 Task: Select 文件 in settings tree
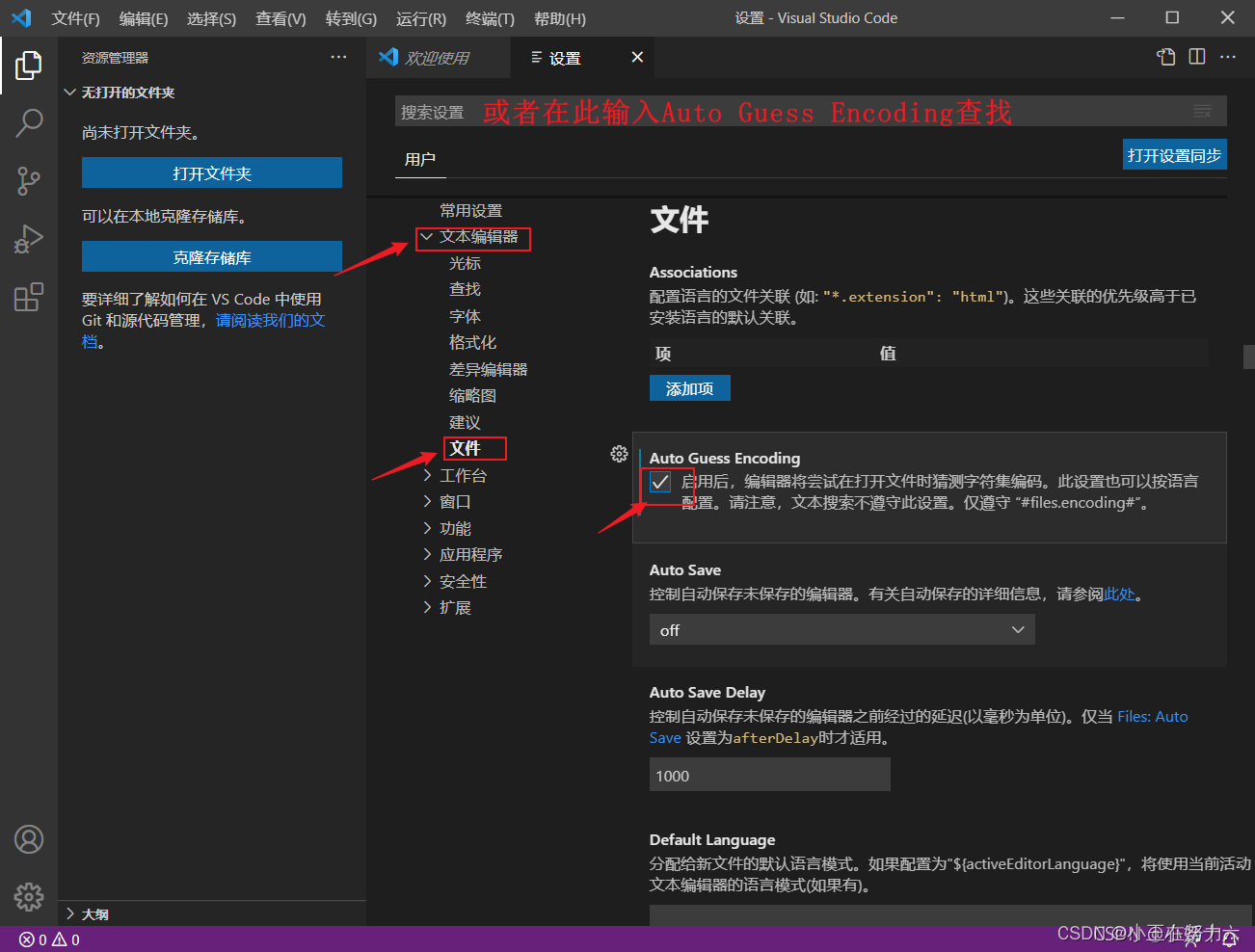pos(465,448)
